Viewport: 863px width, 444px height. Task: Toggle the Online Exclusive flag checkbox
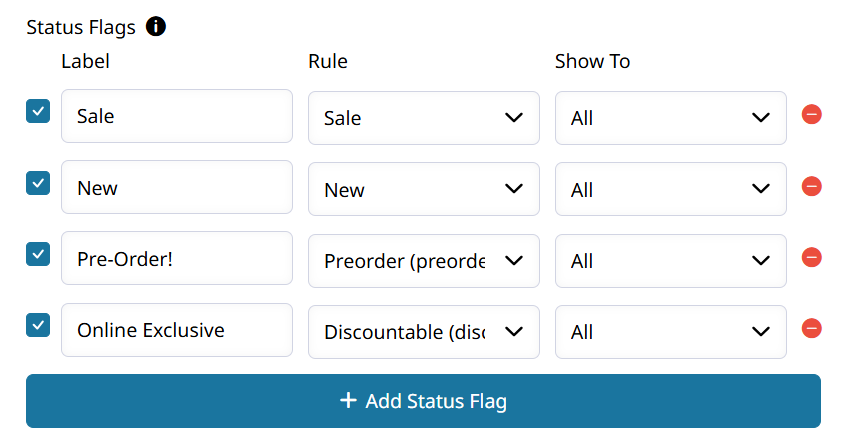(38, 325)
